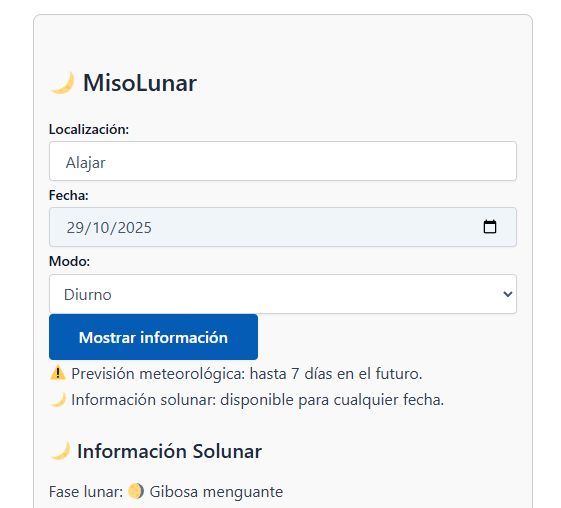Viewport: 561px width, 508px height.
Task: Click the Modo label
Action: (69, 261)
